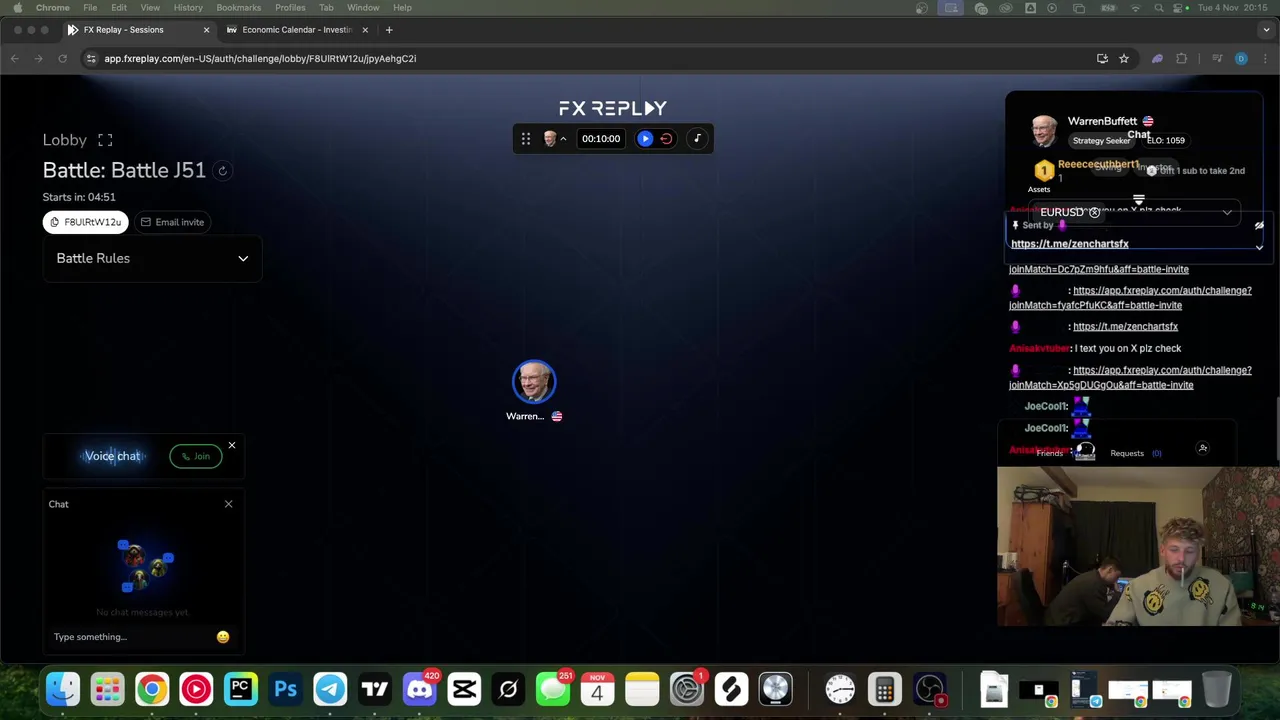Open Calculator from dock
The width and height of the screenshot is (1280, 720).
click(884, 689)
